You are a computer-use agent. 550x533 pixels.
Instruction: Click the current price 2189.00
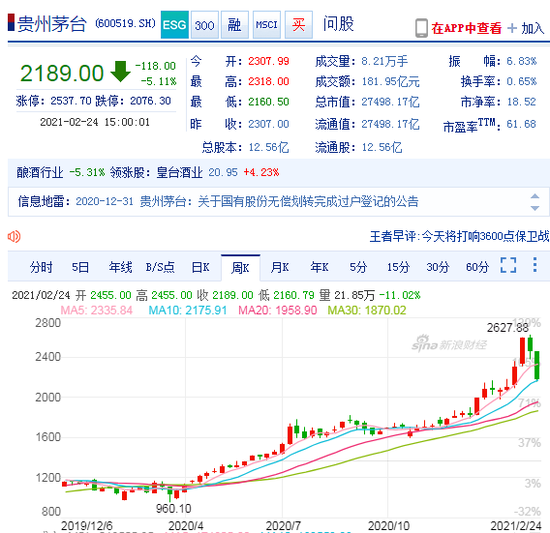click(62, 73)
